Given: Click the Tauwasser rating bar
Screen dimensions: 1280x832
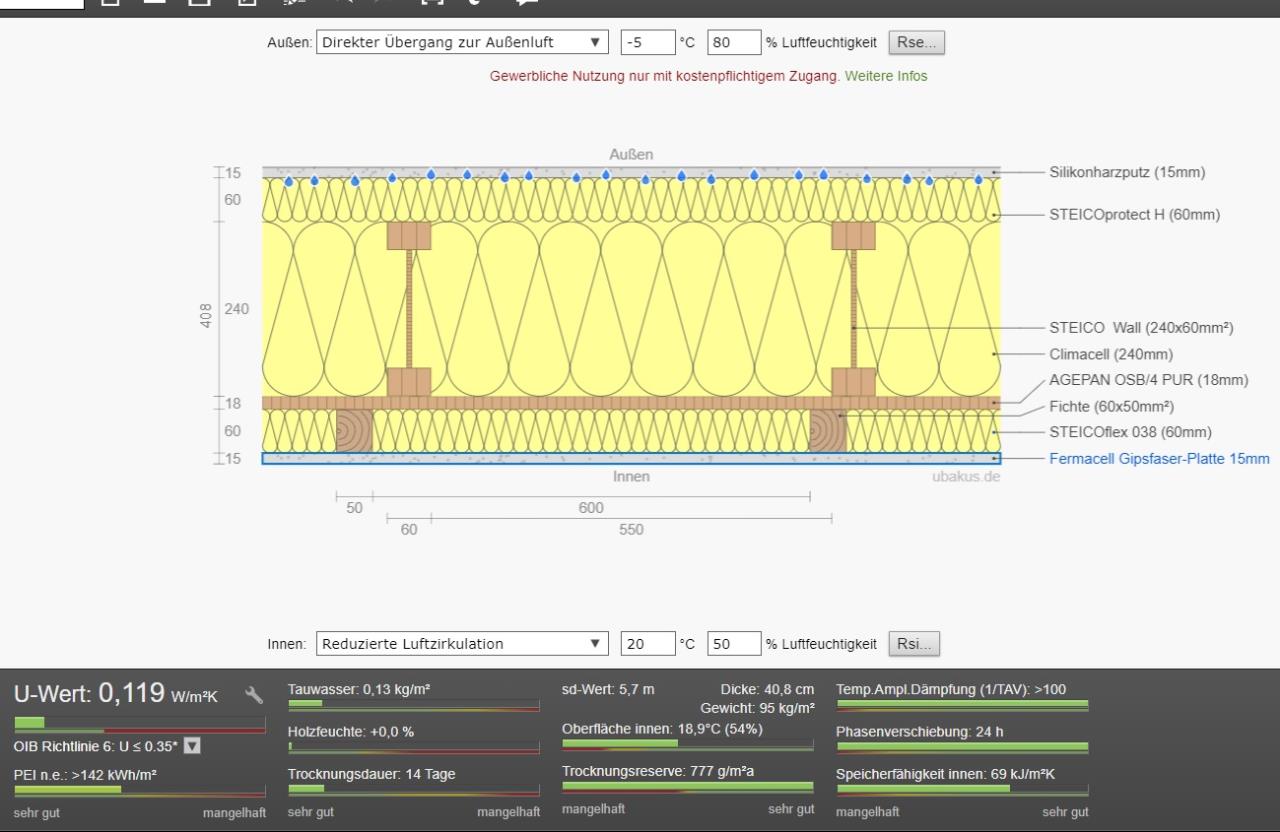Looking at the screenshot, I should pos(413,705).
